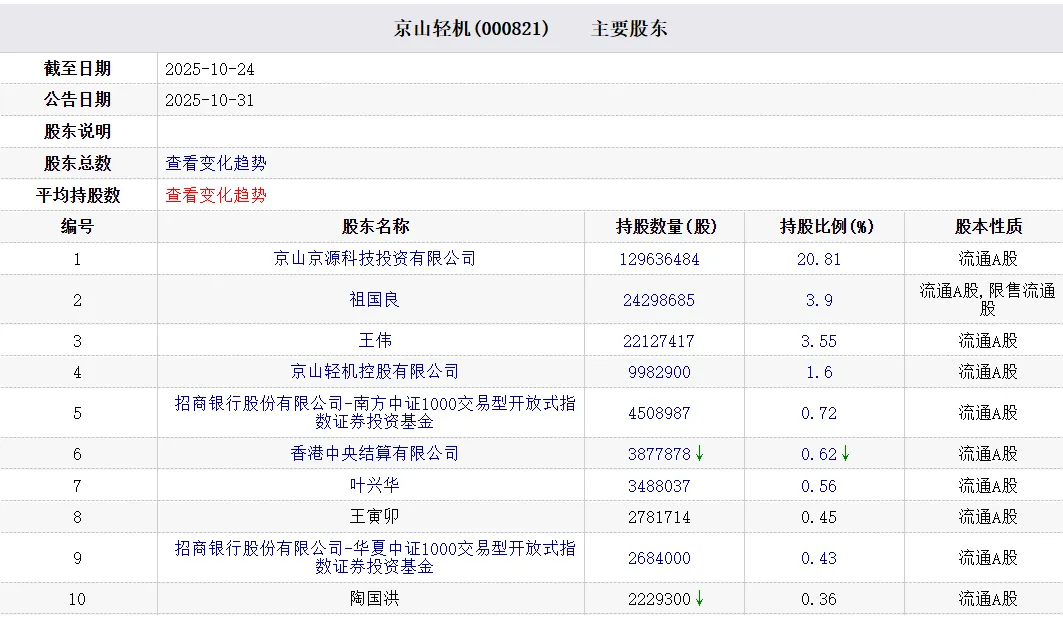The image size is (1063, 628).
Task: Click the 持股比例(%) column header
Action: [x=826, y=227]
